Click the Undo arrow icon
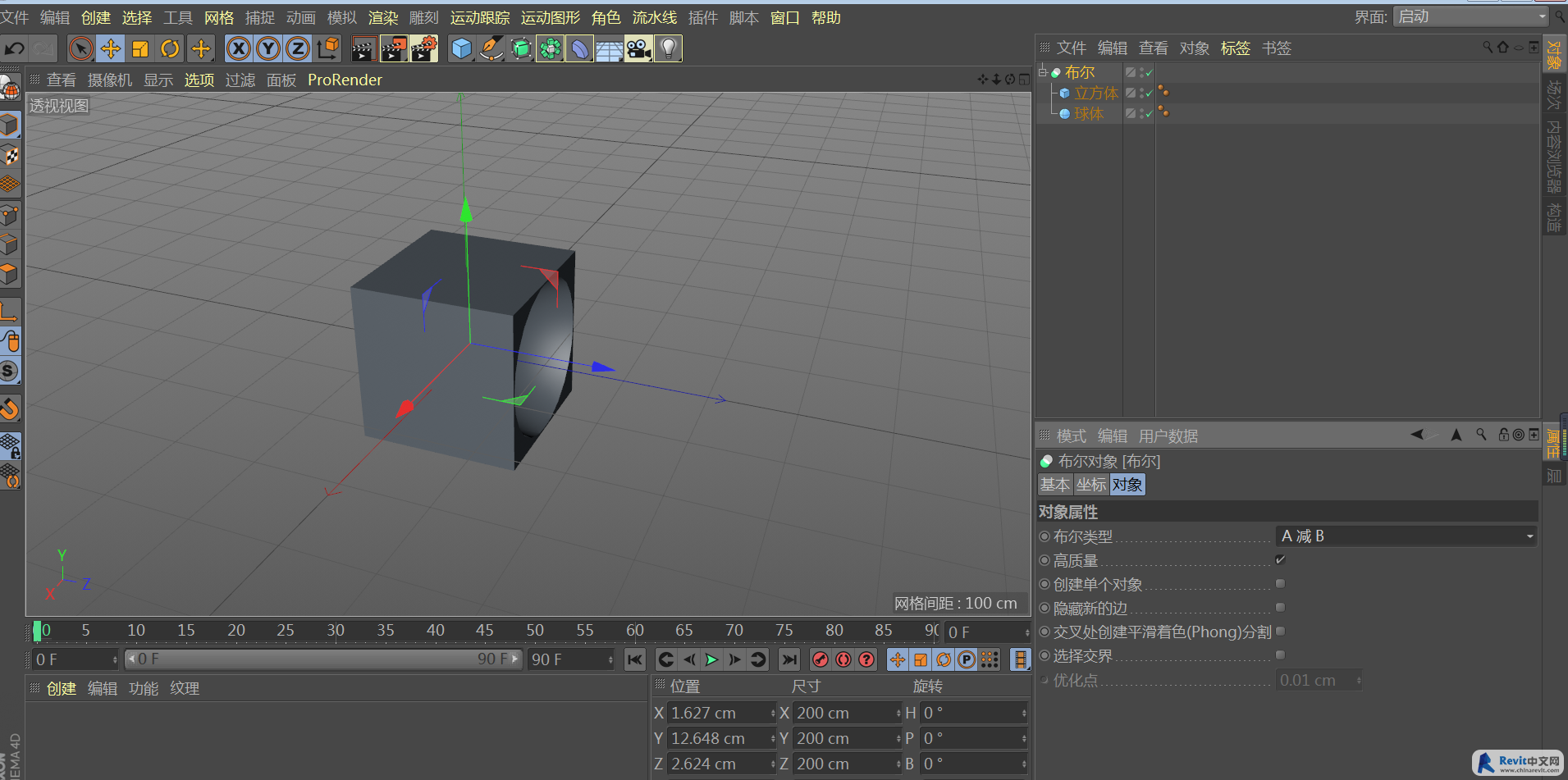Image resolution: width=1568 pixels, height=780 pixels. click(x=15, y=48)
